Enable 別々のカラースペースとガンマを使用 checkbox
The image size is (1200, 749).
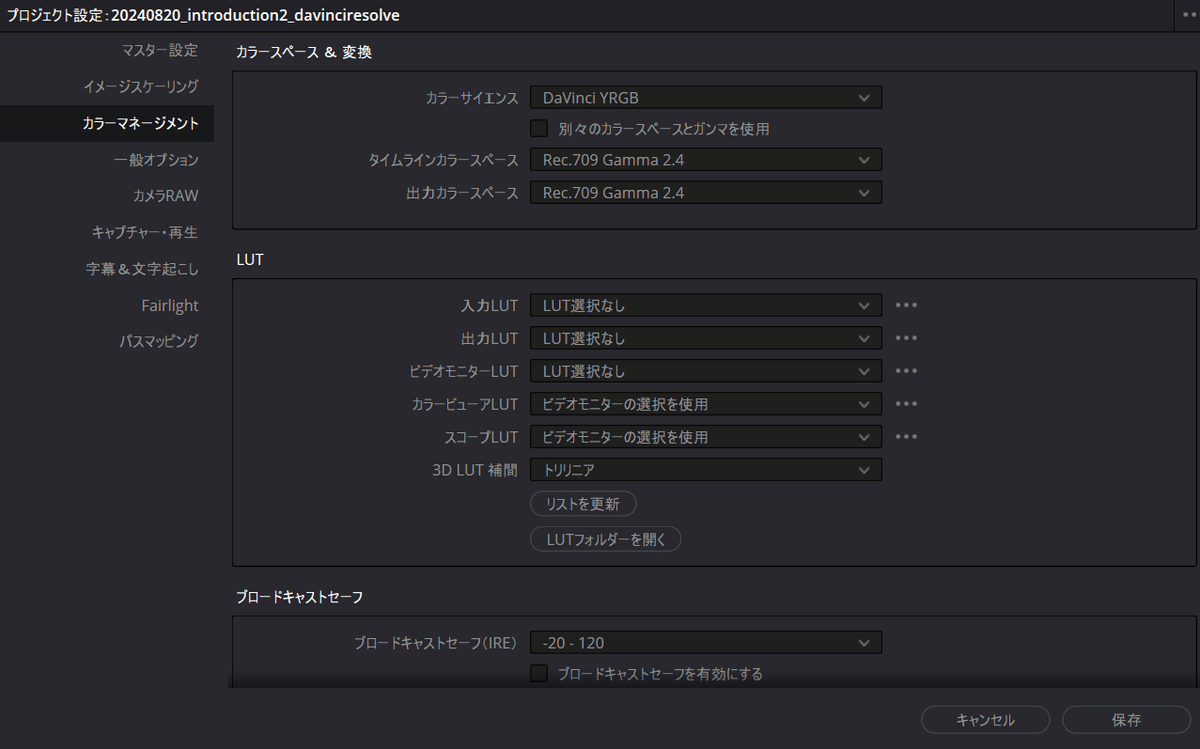pos(539,128)
